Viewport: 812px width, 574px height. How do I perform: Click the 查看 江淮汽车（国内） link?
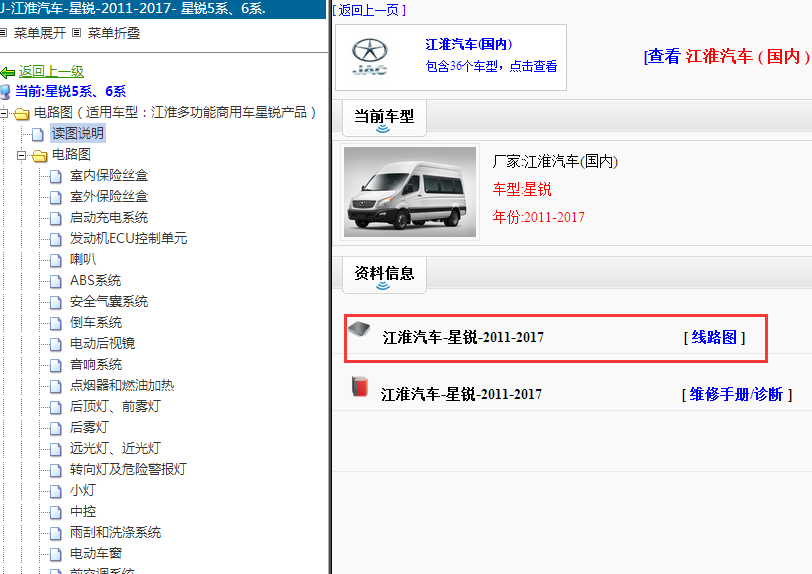(727, 56)
